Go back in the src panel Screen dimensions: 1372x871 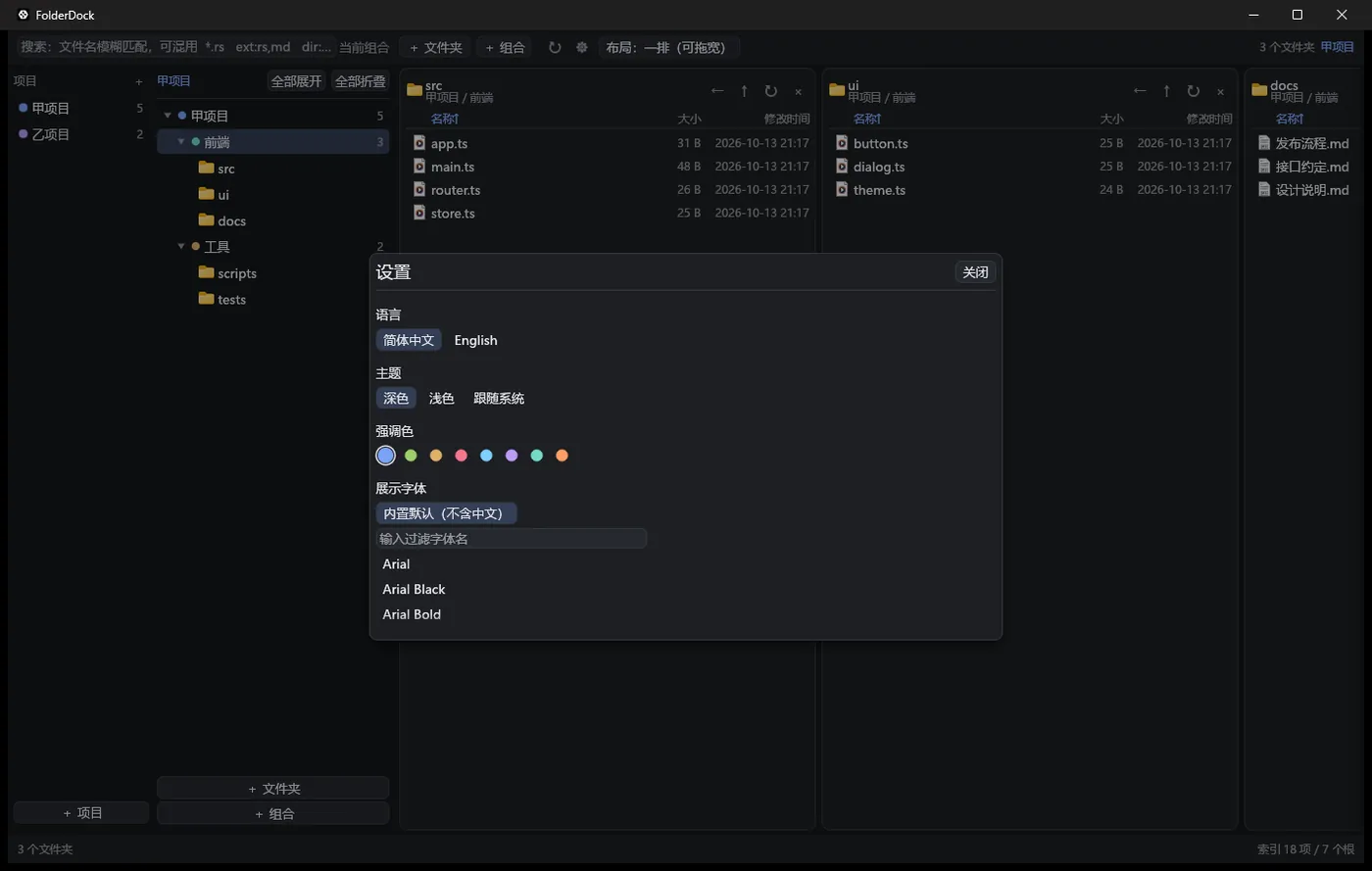[717, 91]
